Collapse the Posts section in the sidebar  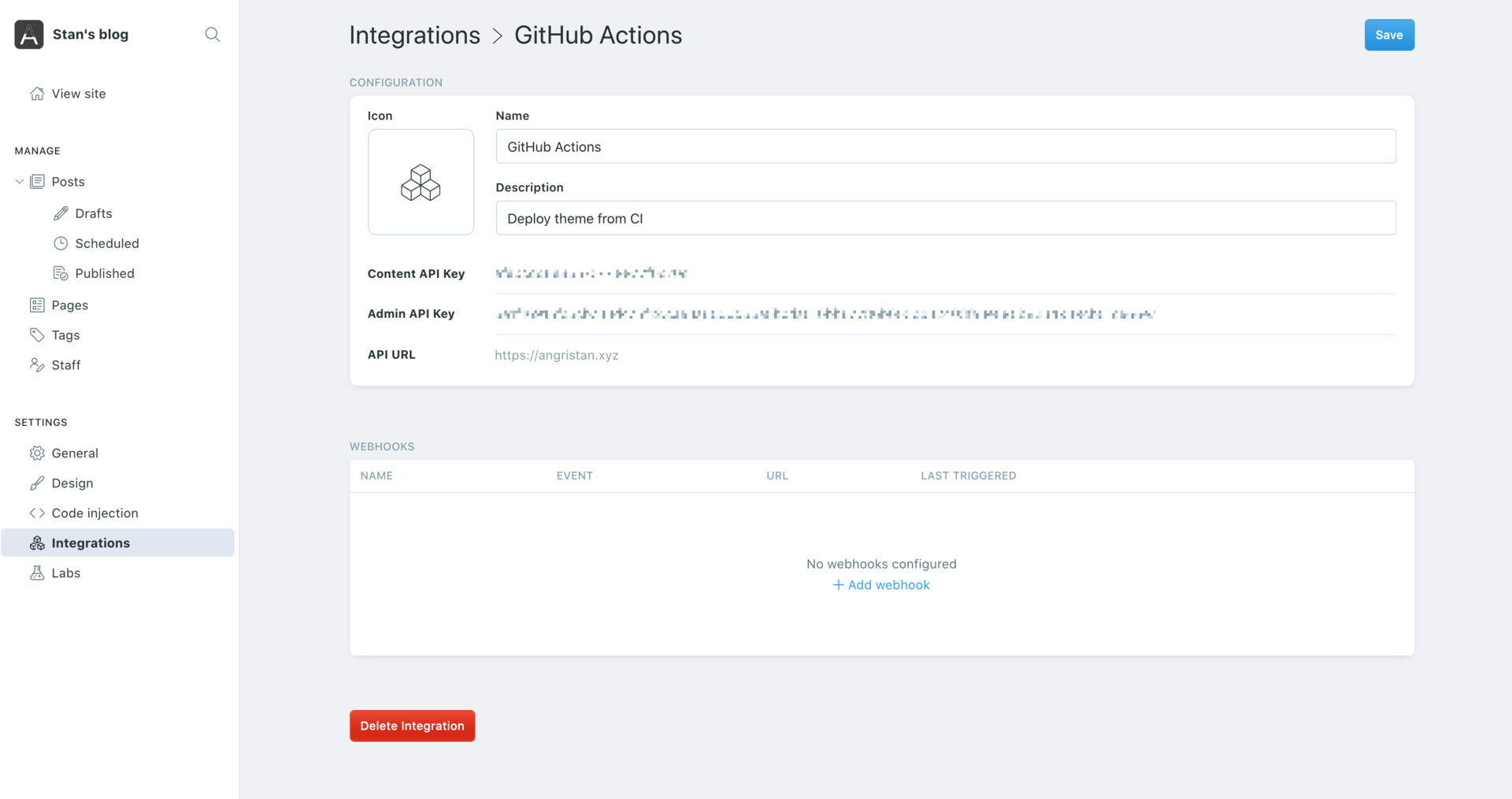coord(18,181)
